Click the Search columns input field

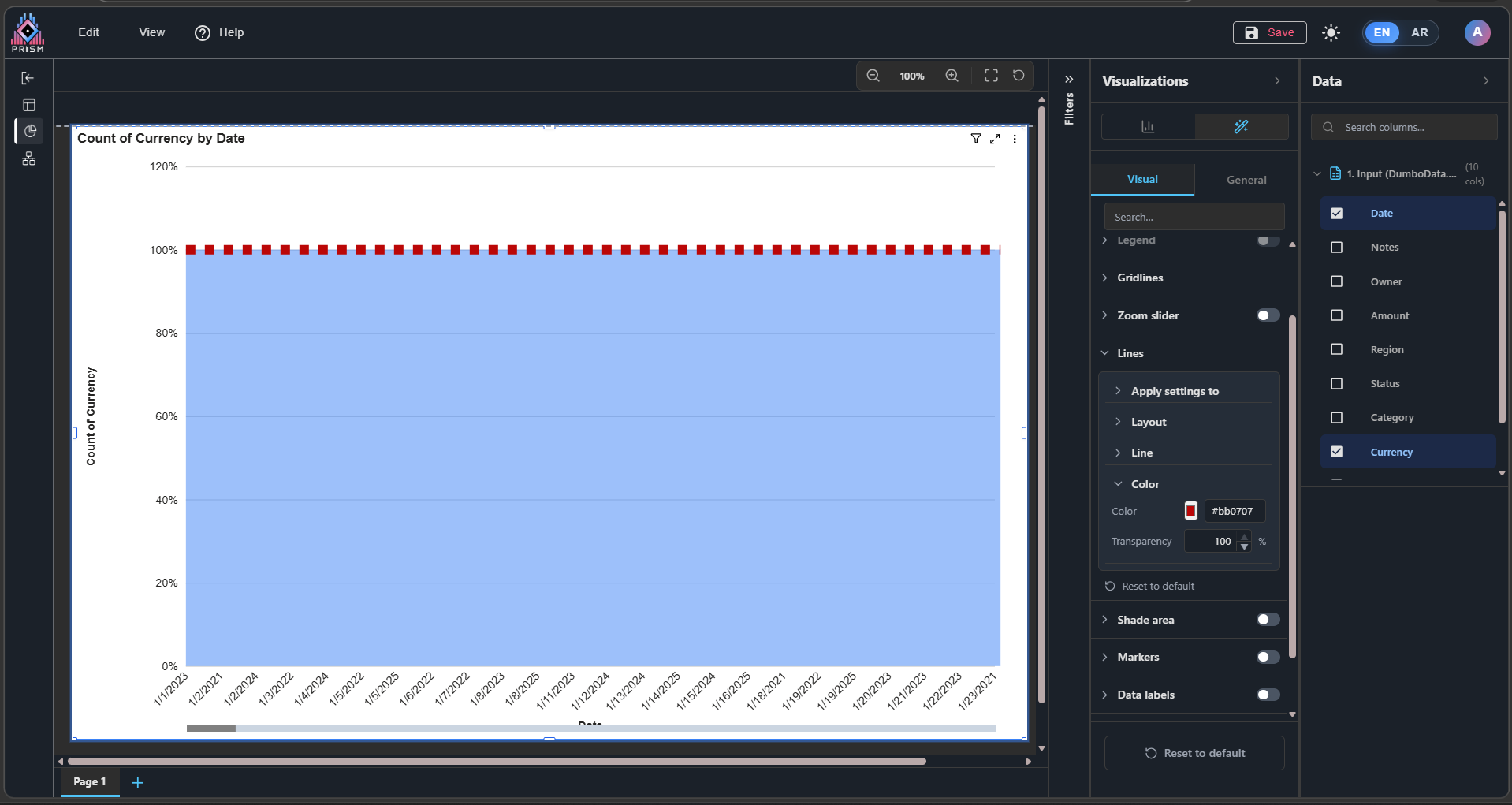[x=1413, y=127]
